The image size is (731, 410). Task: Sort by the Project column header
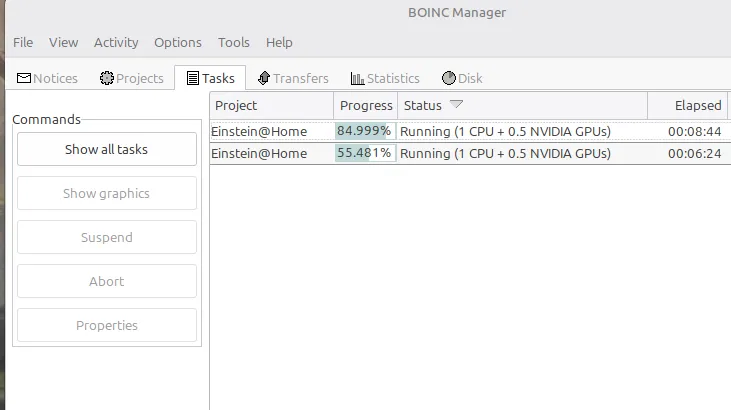coord(272,105)
